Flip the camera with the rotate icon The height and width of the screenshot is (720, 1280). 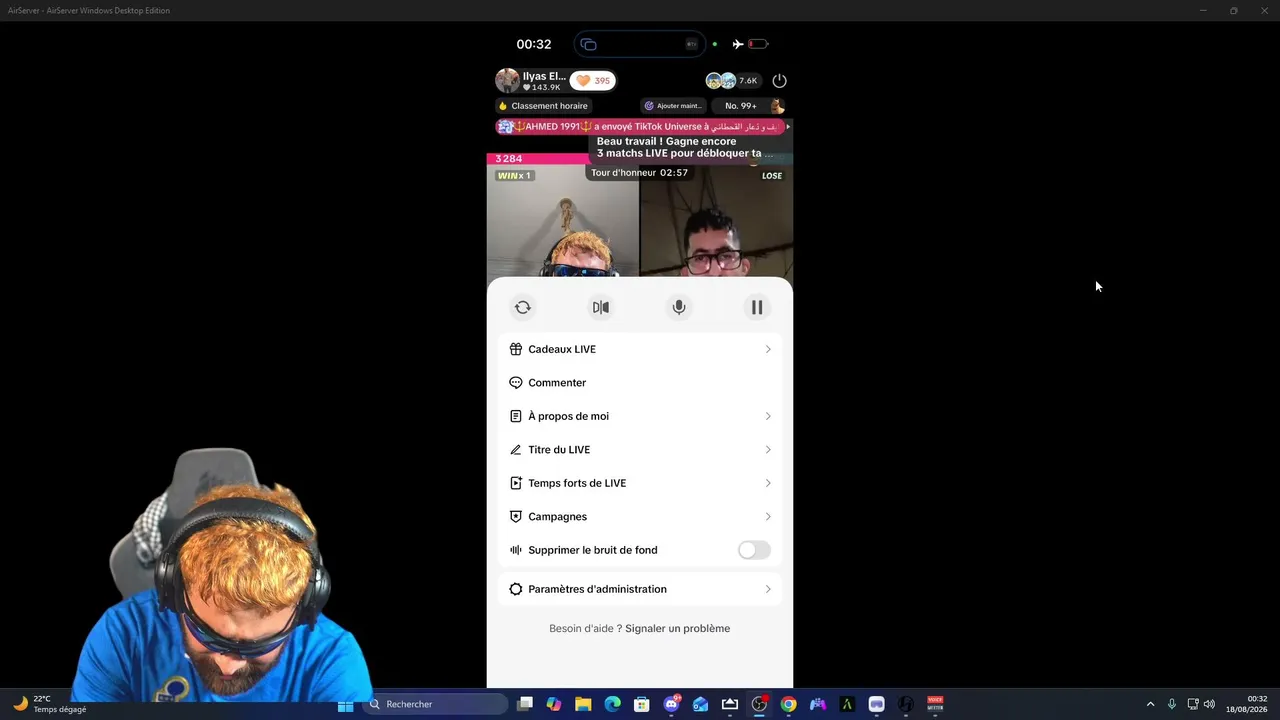point(523,308)
